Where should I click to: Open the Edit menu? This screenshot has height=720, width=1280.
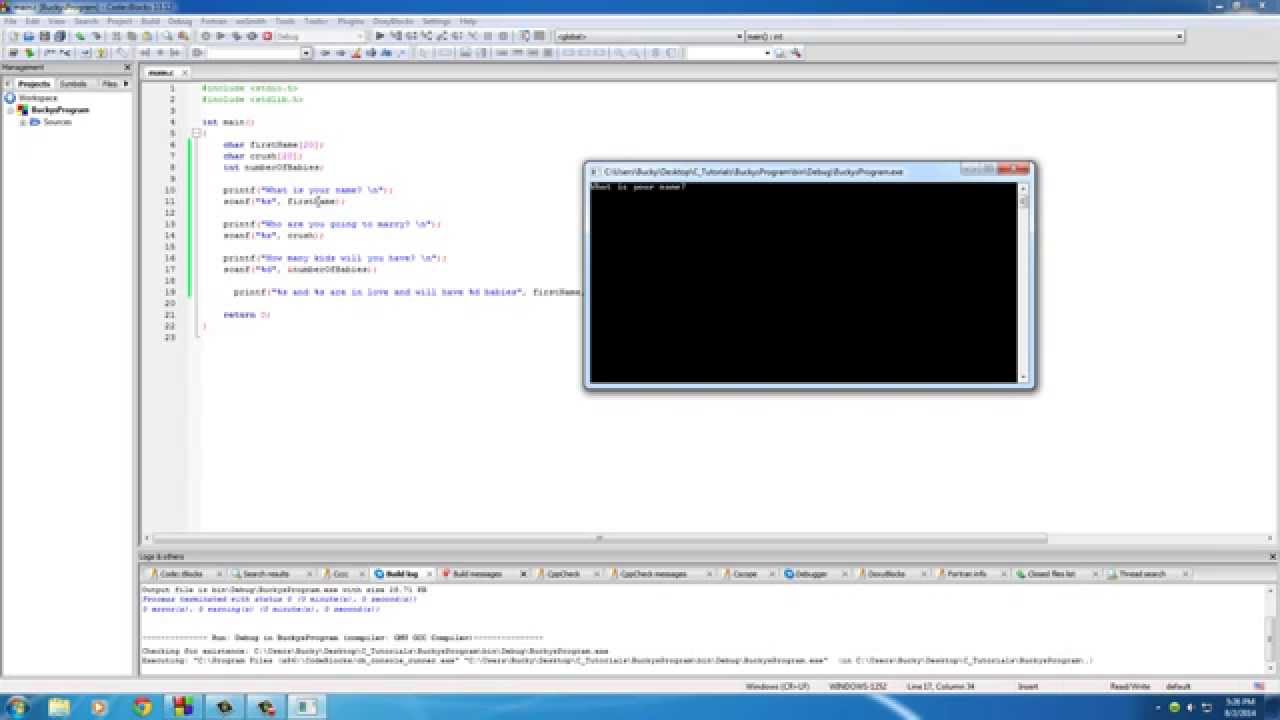pyautogui.click(x=32, y=21)
